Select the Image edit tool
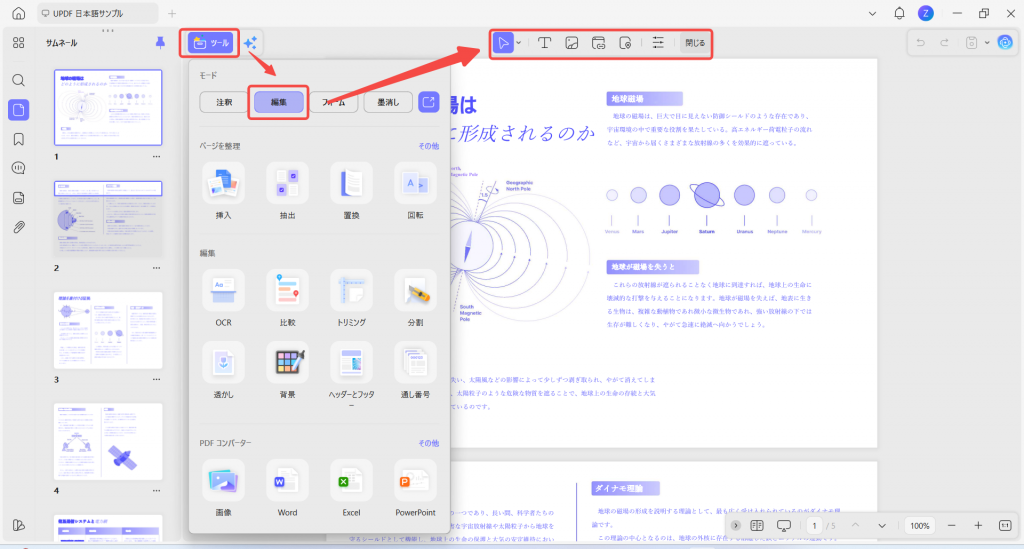The width and height of the screenshot is (1024, 549). [571, 43]
